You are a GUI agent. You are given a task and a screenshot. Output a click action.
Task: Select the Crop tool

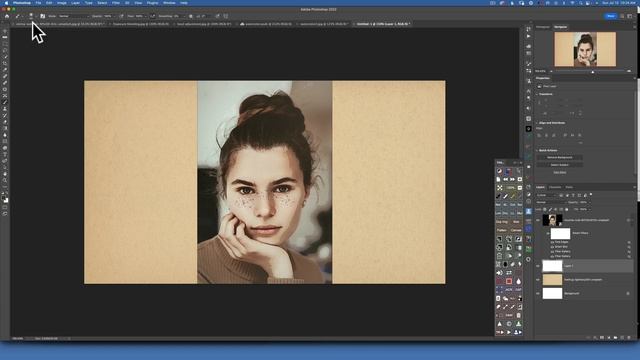tap(5, 63)
